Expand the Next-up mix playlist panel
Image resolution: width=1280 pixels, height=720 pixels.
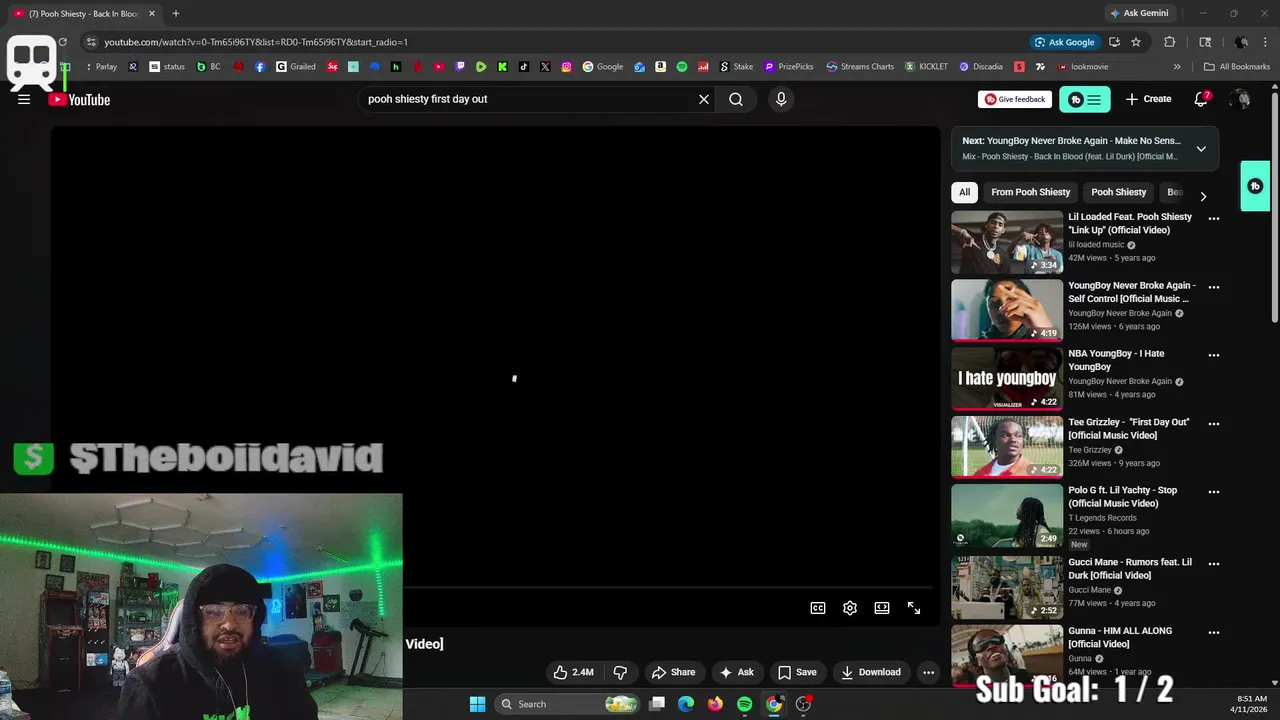point(1201,148)
